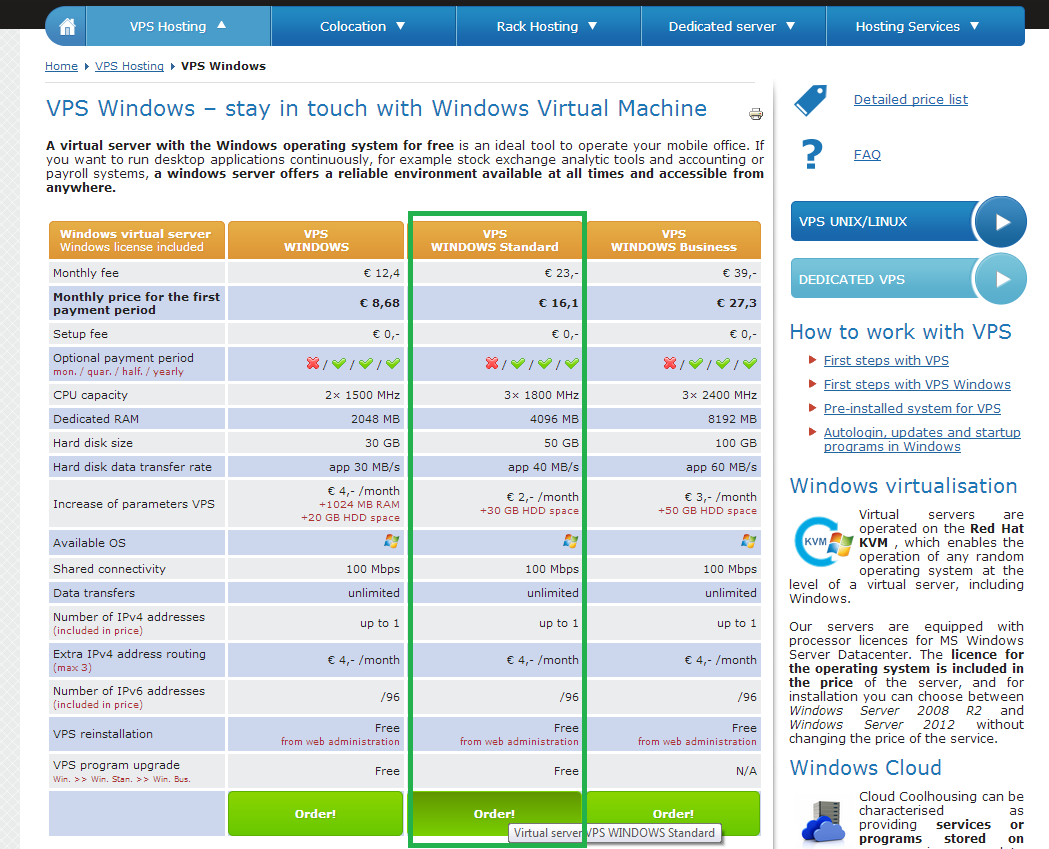Click red cross in VPS WINDOWS Business payment period
This screenshot has width=1049, height=849.
click(670, 363)
